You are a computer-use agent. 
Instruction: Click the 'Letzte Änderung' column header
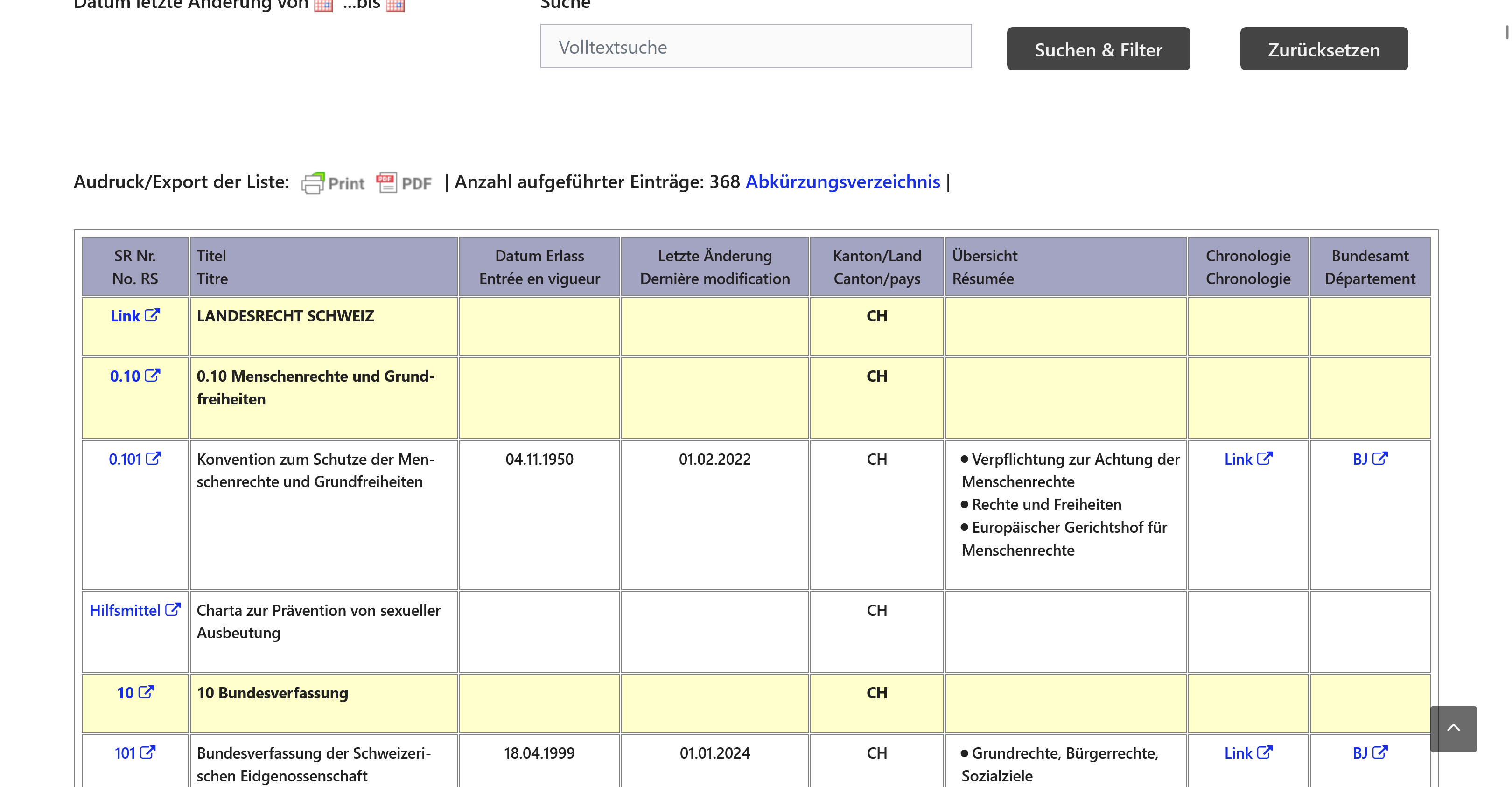pyautogui.click(x=715, y=267)
